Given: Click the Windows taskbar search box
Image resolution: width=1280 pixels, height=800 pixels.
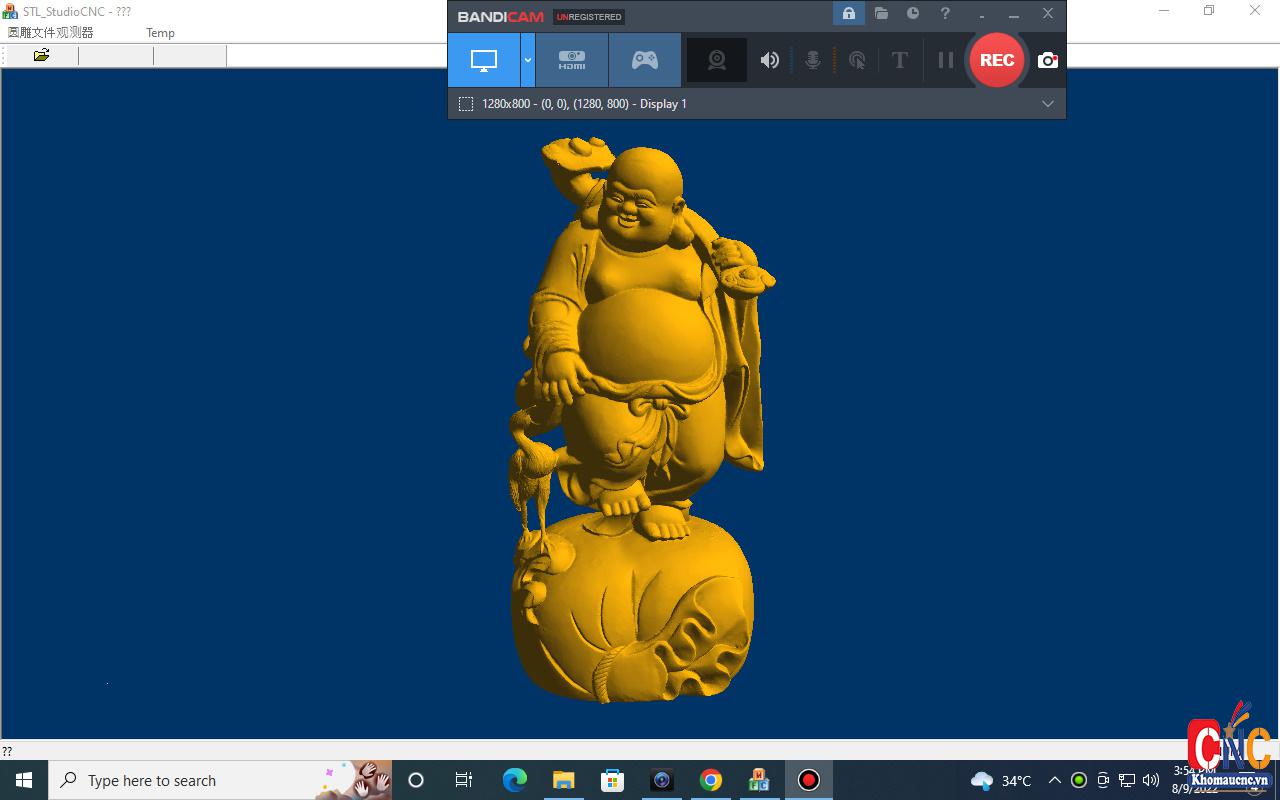Looking at the screenshot, I should tap(200, 780).
